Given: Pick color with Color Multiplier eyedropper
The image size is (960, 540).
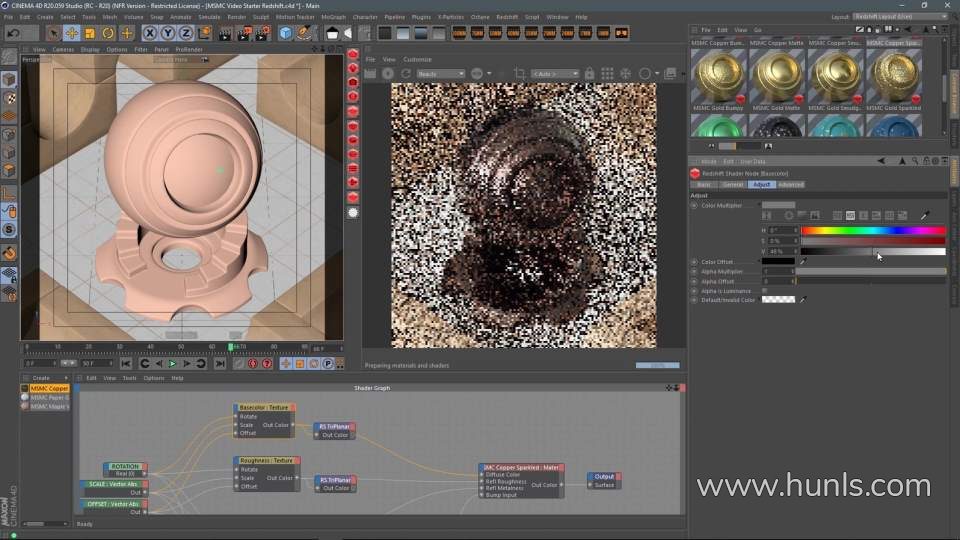Looking at the screenshot, I should coord(925,215).
